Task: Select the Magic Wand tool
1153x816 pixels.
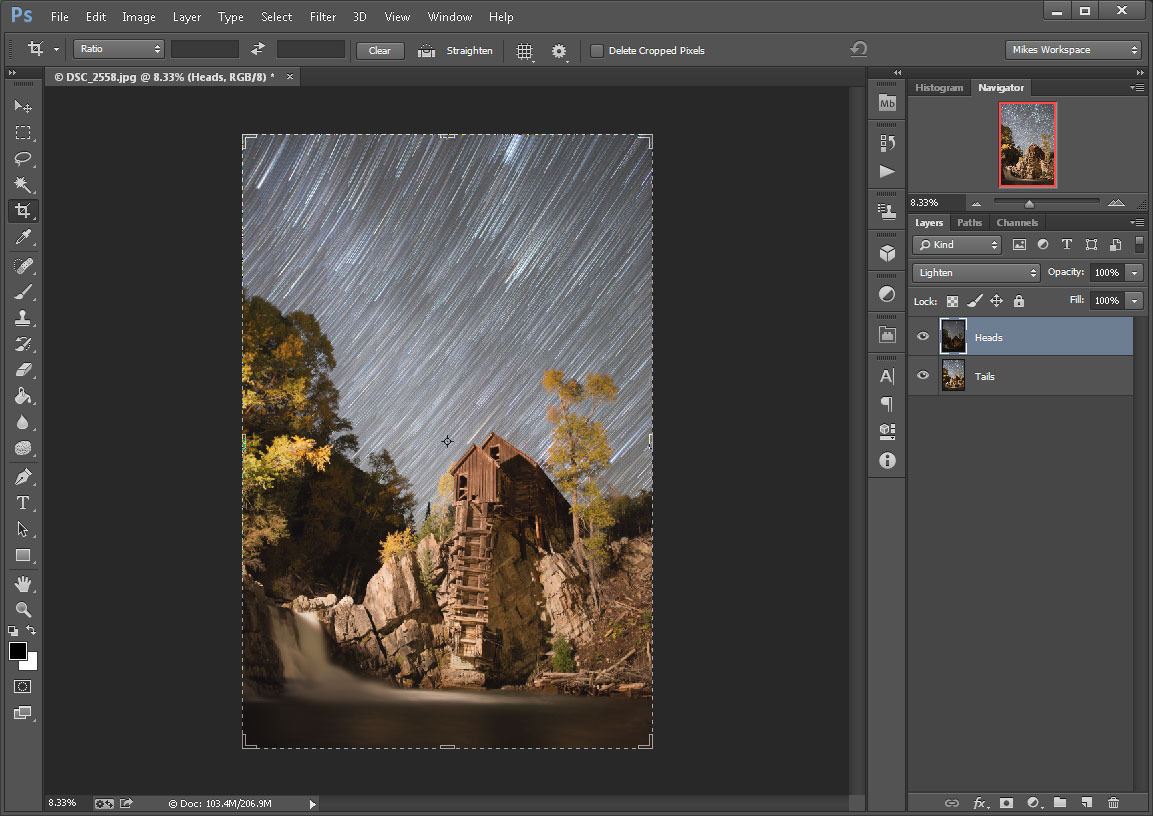Action: 23,184
